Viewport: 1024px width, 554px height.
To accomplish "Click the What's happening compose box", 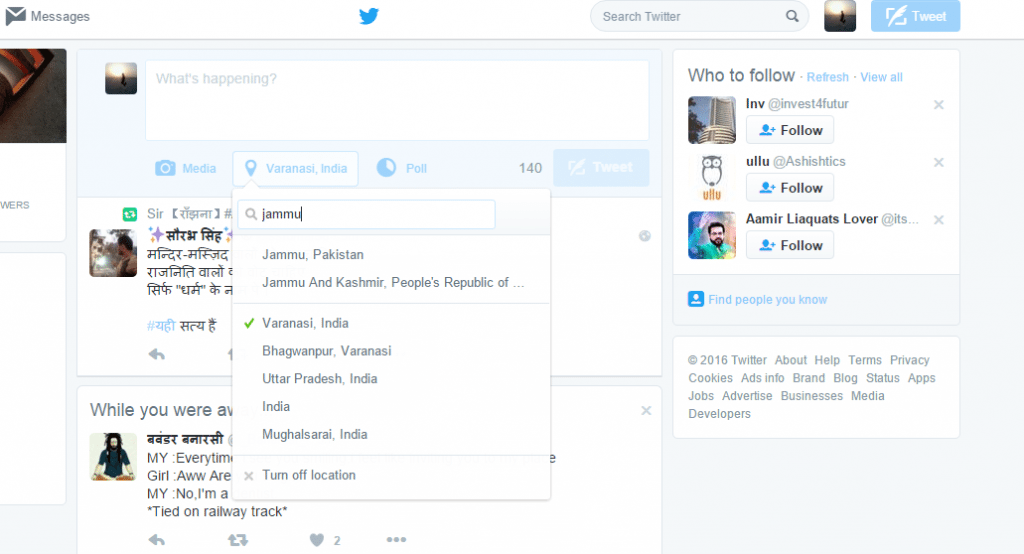I will point(397,100).
